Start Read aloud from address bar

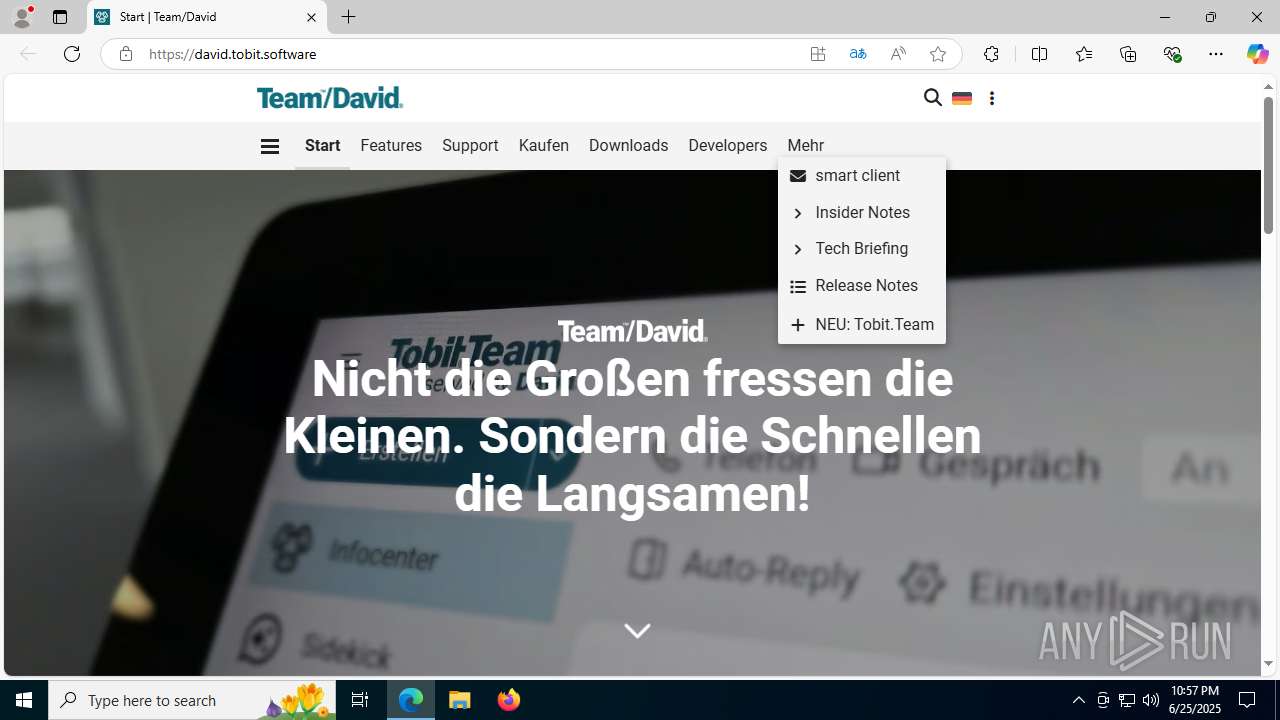point(898,54)
